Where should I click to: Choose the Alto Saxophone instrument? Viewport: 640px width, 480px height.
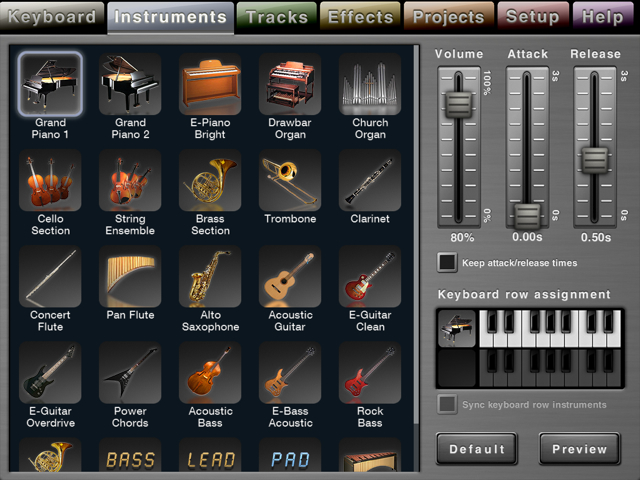tap(210, 277)
